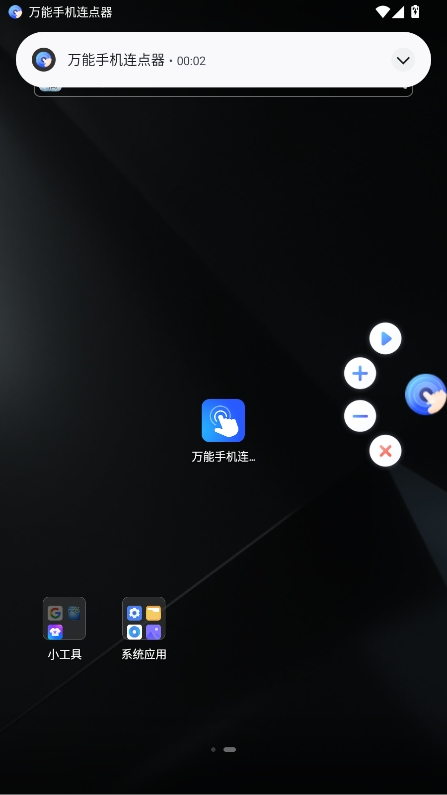Remove a click point with the minus button
The height and width of the screenshot is (795, 447).
[360, 416]
